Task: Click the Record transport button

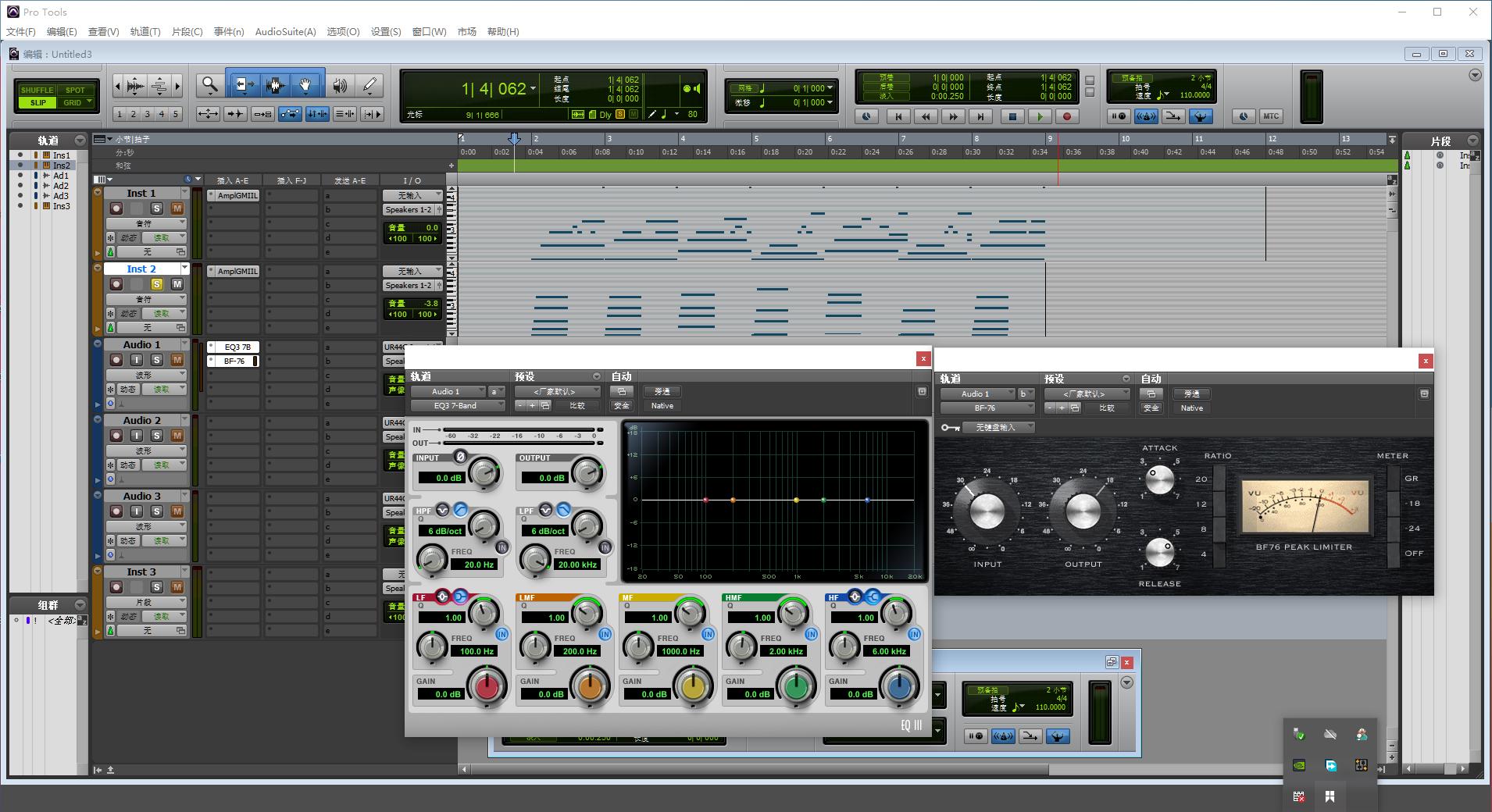Action: (x=1067, y=116)
